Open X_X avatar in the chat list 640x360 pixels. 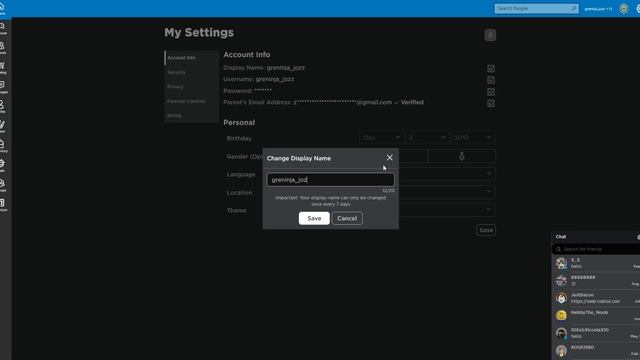(x=561, y=263)
